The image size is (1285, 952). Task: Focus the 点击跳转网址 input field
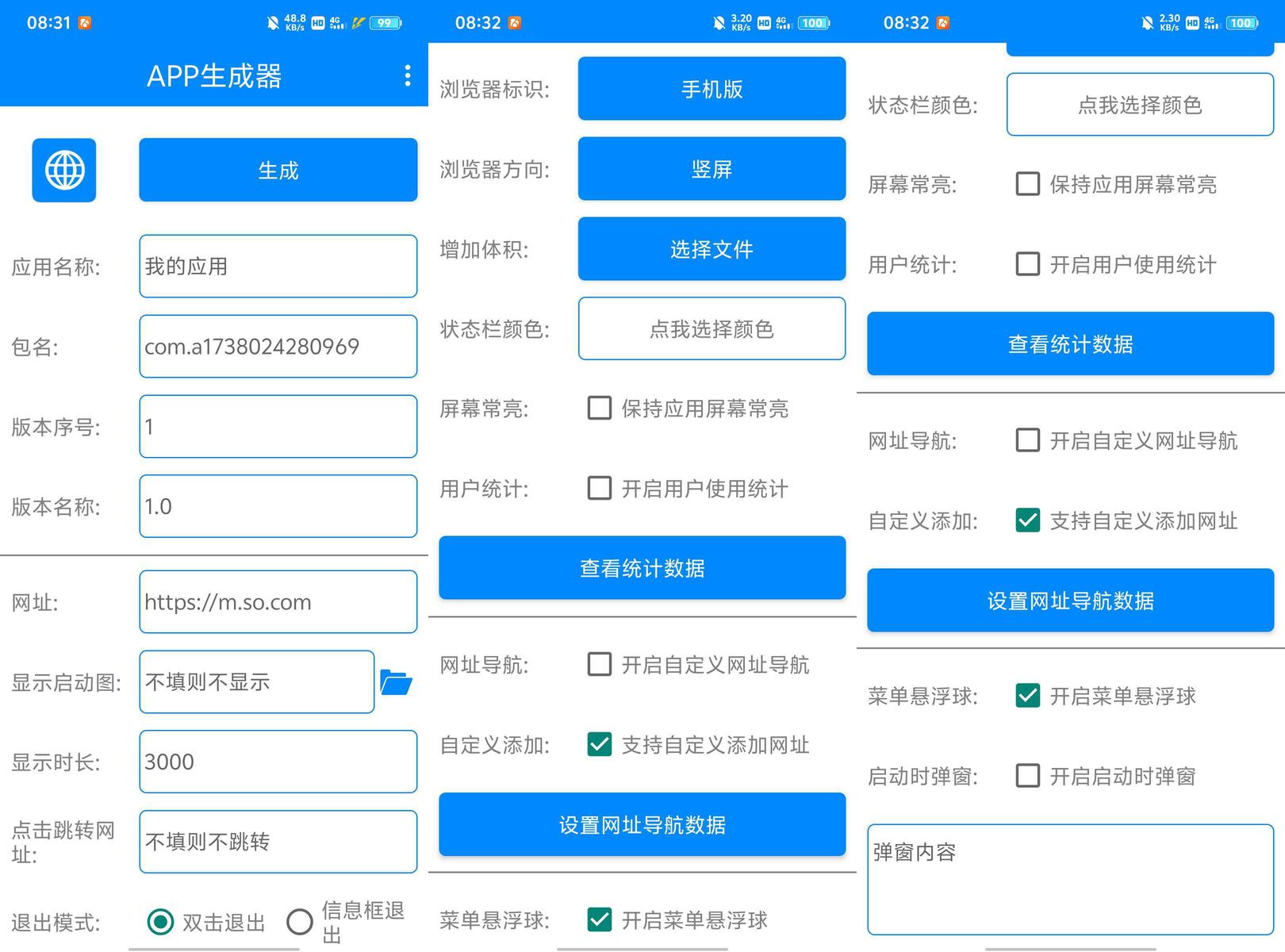(x=278, y=842)
